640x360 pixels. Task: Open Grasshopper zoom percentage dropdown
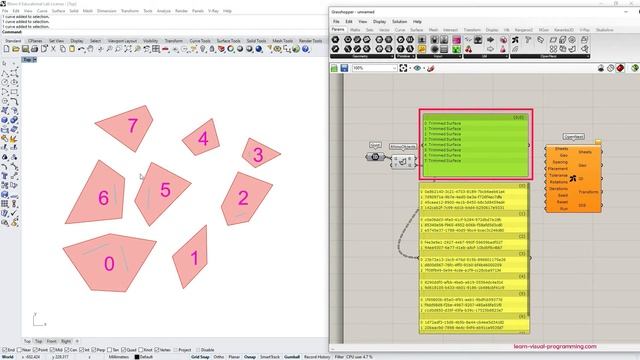pos(394,68)
